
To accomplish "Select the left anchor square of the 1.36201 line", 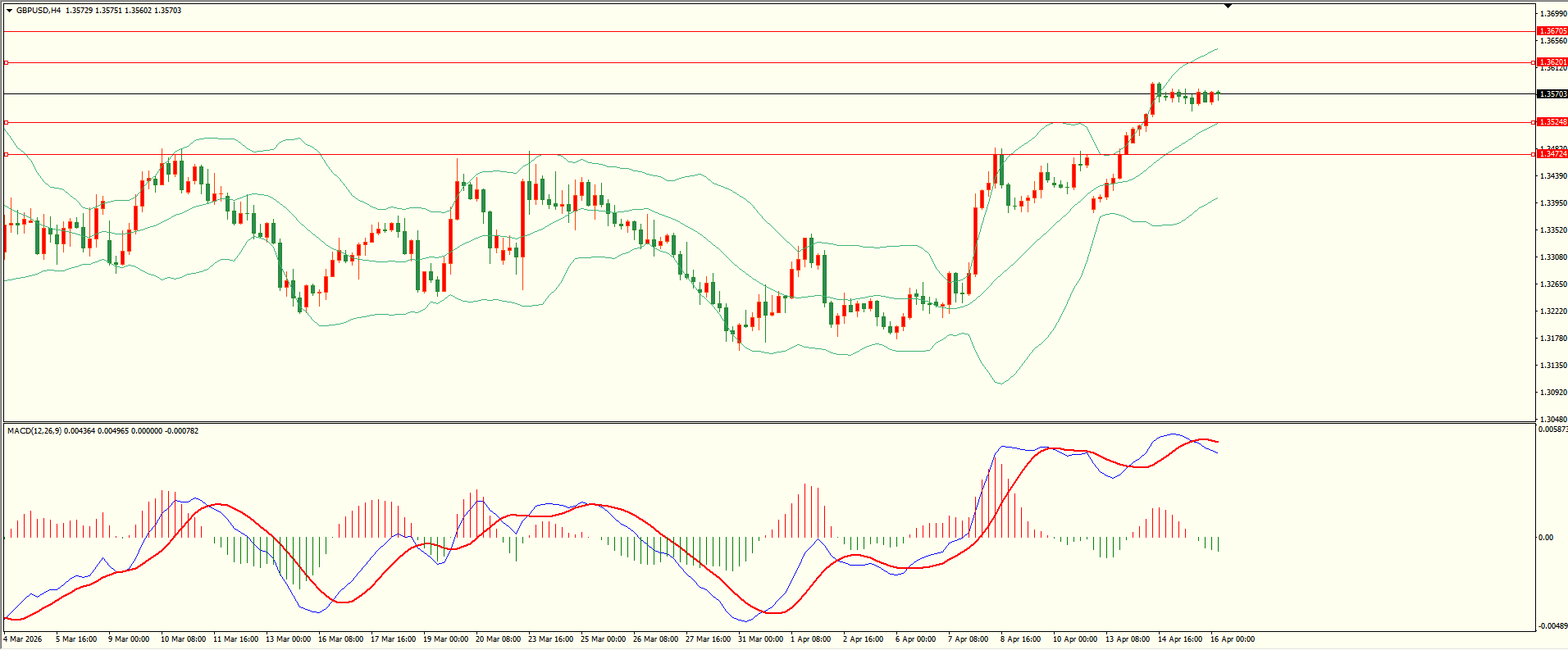I will (x=7, y=62).
